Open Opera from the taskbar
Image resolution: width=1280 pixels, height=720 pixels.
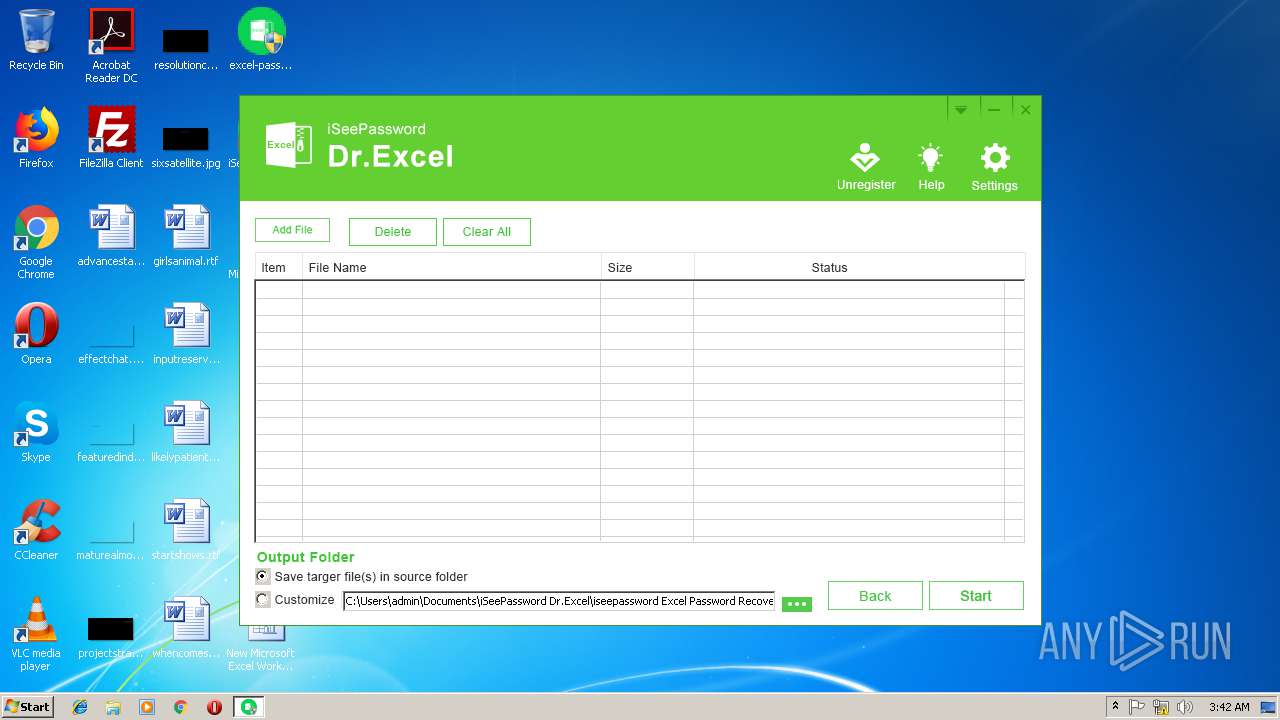click(x=214, y=707)
